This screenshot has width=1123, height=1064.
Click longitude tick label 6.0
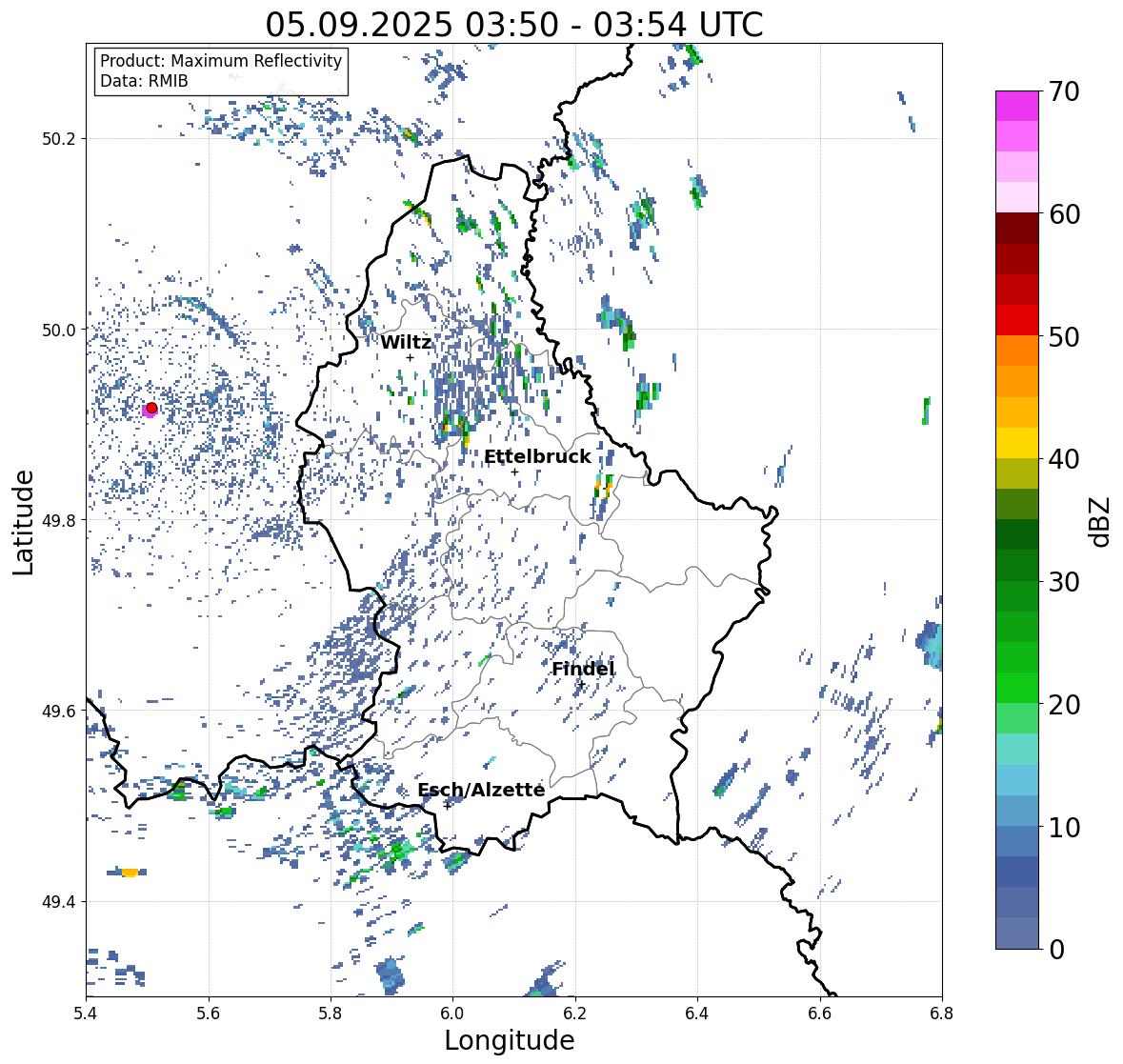(x=452, y=1013)
